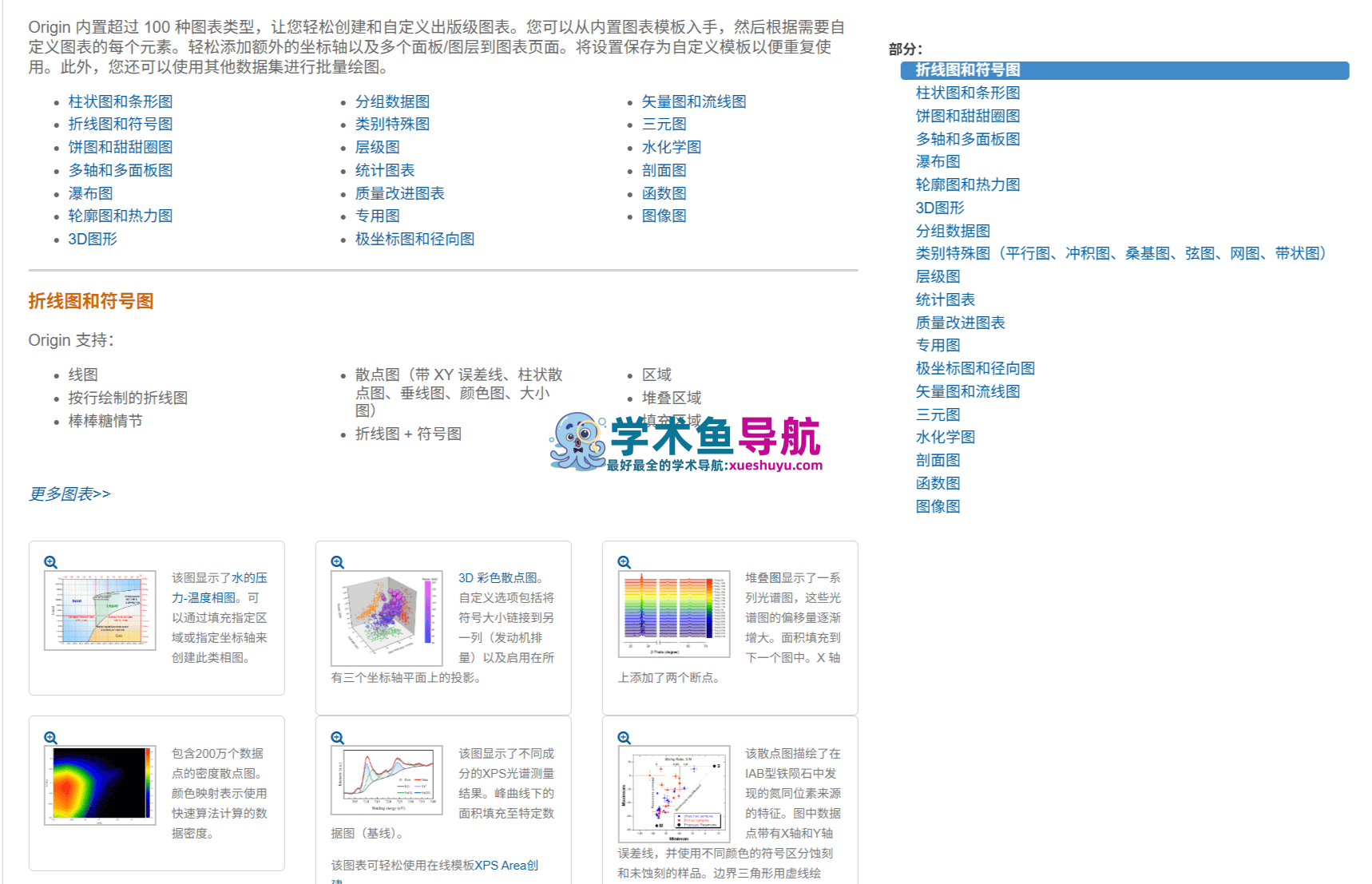Image resolution: width=1372 pixels, height=884 pixels.
Task: Go to 专用图 in the 部分 sidebar
Action: [x=938, y=346]
